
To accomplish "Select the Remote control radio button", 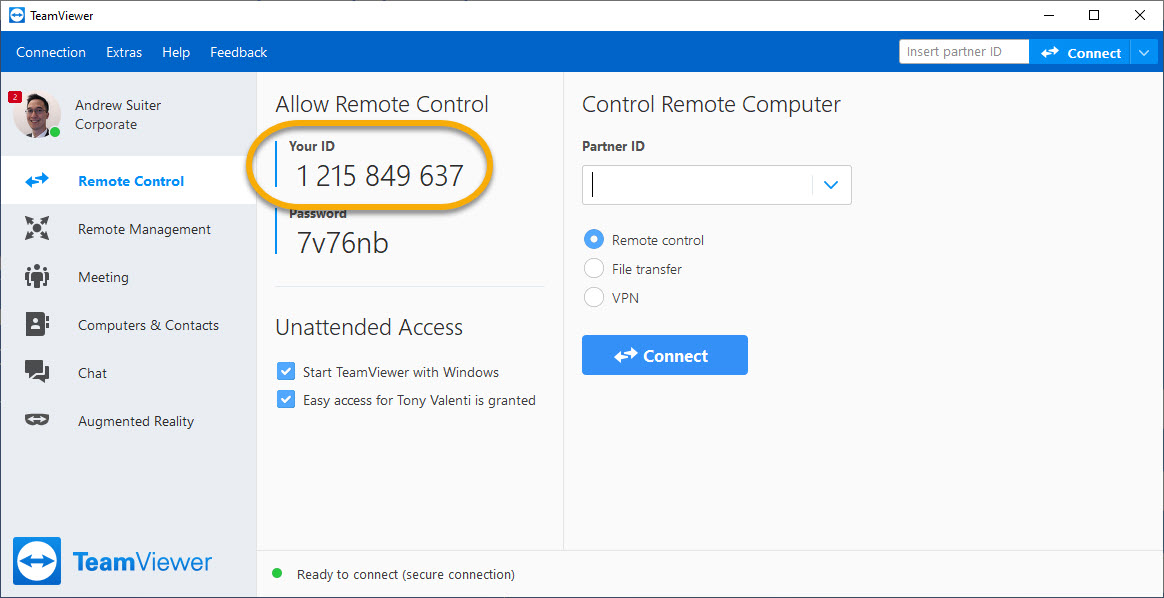I will coord(594,240).
